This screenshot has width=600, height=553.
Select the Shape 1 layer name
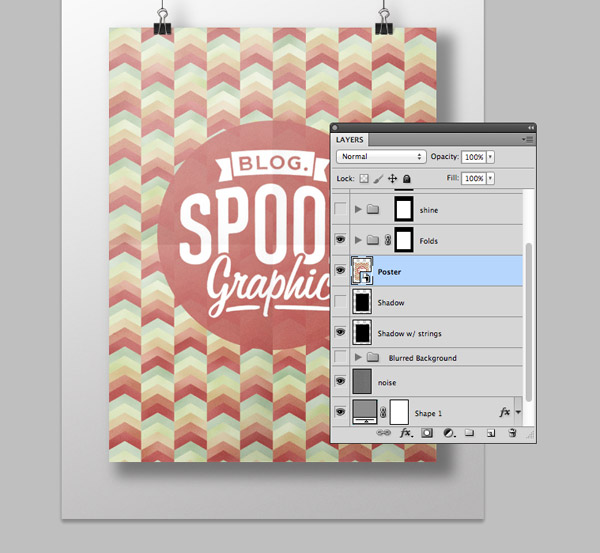pyautogui.click(x=428, y=413)
